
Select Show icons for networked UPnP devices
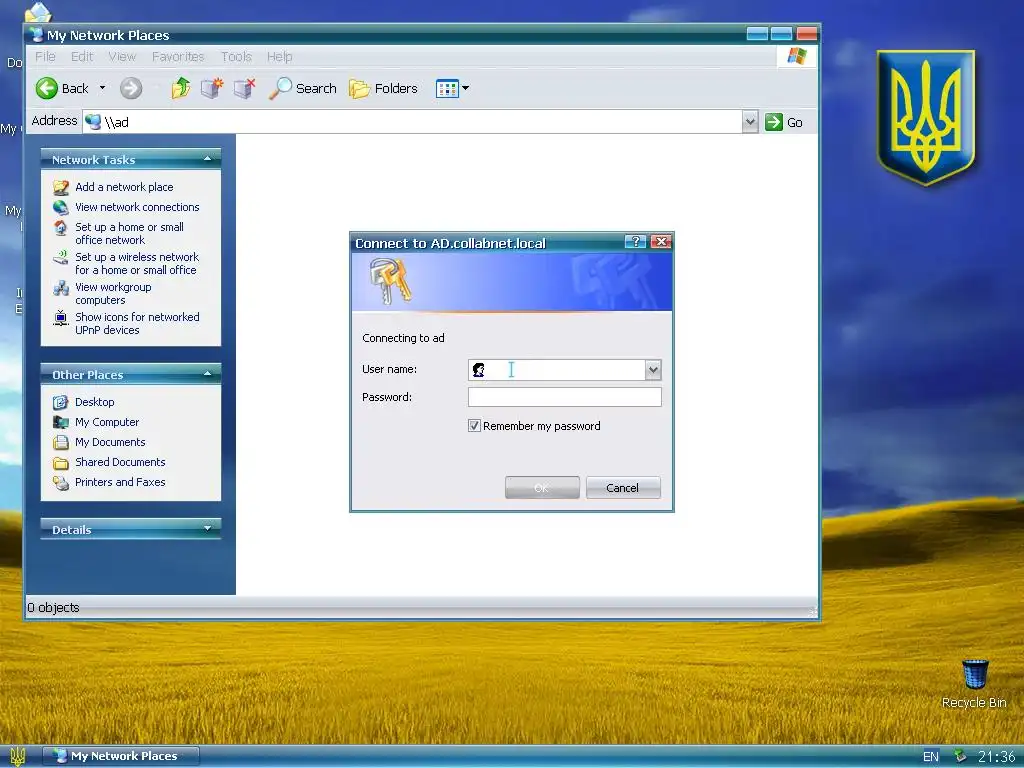point(137,323)
